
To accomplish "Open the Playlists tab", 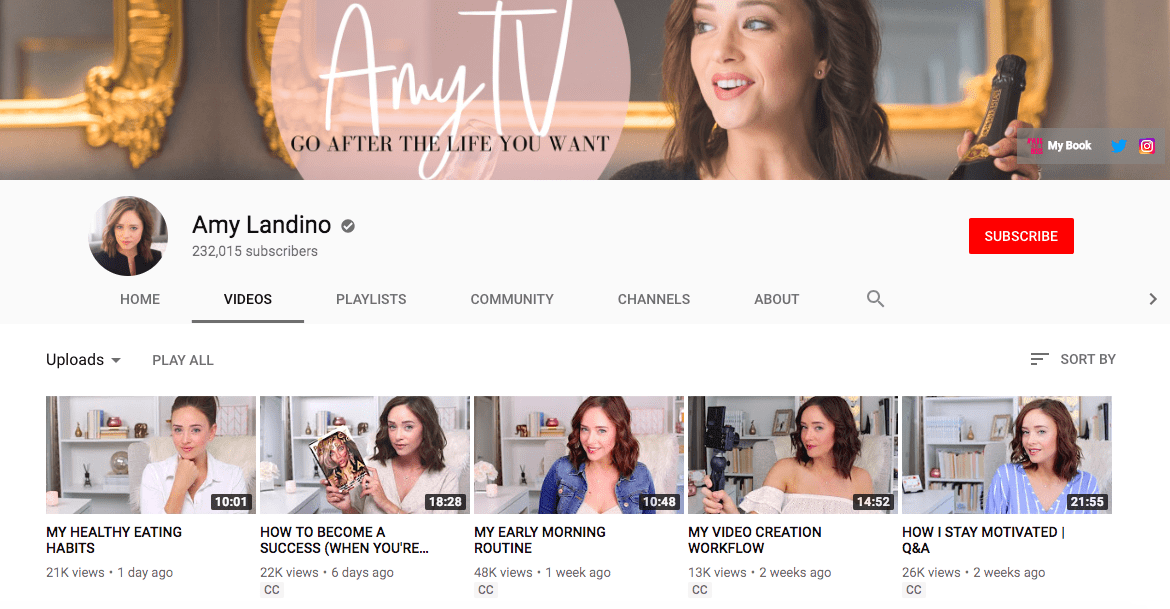I will (371, 299).
